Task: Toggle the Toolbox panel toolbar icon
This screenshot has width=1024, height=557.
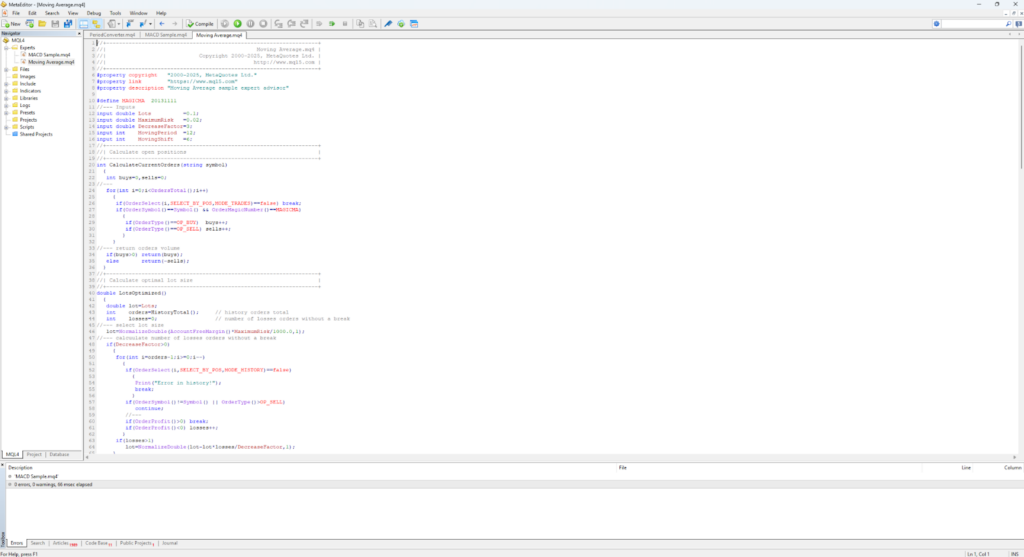Action: (x=96, y=23)
